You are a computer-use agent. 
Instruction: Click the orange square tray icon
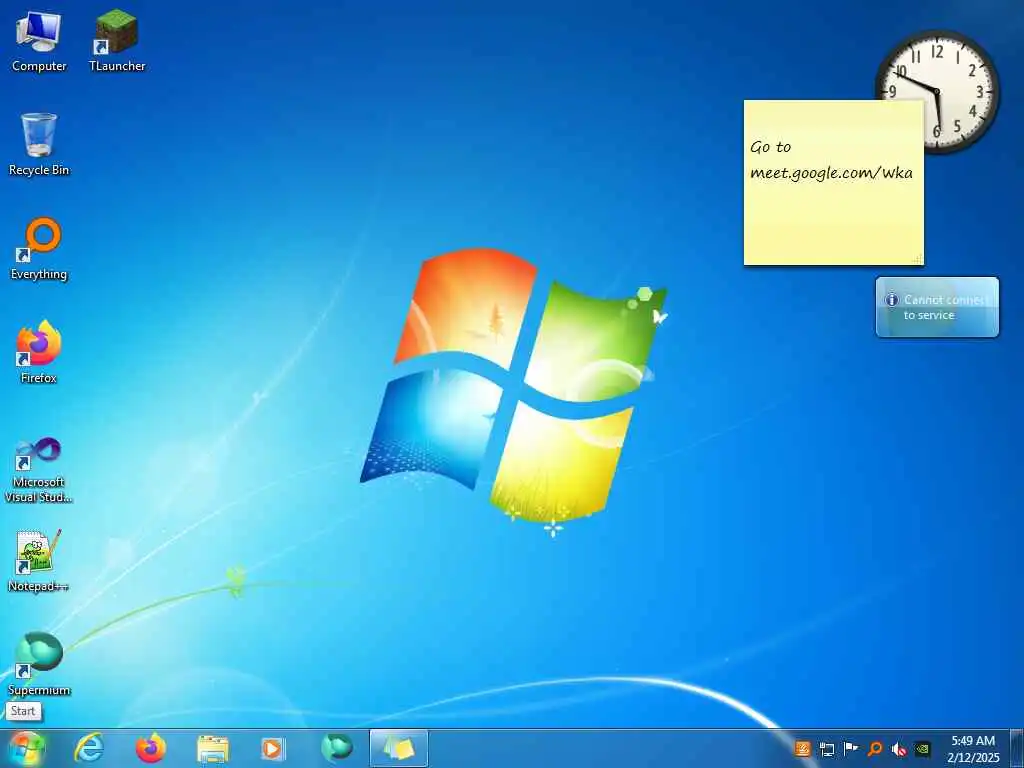(x=803, y=748)
